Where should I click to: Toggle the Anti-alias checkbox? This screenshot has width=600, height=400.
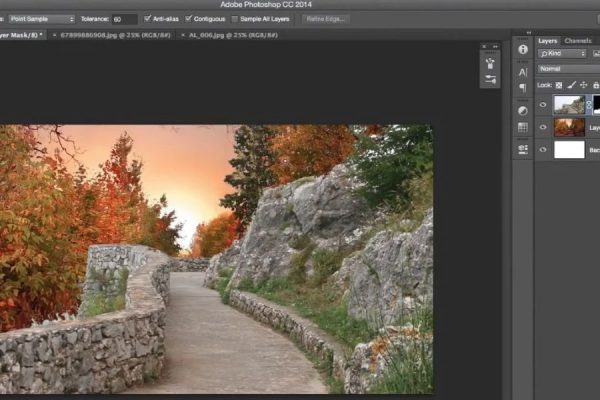click(x=149, y=19)
